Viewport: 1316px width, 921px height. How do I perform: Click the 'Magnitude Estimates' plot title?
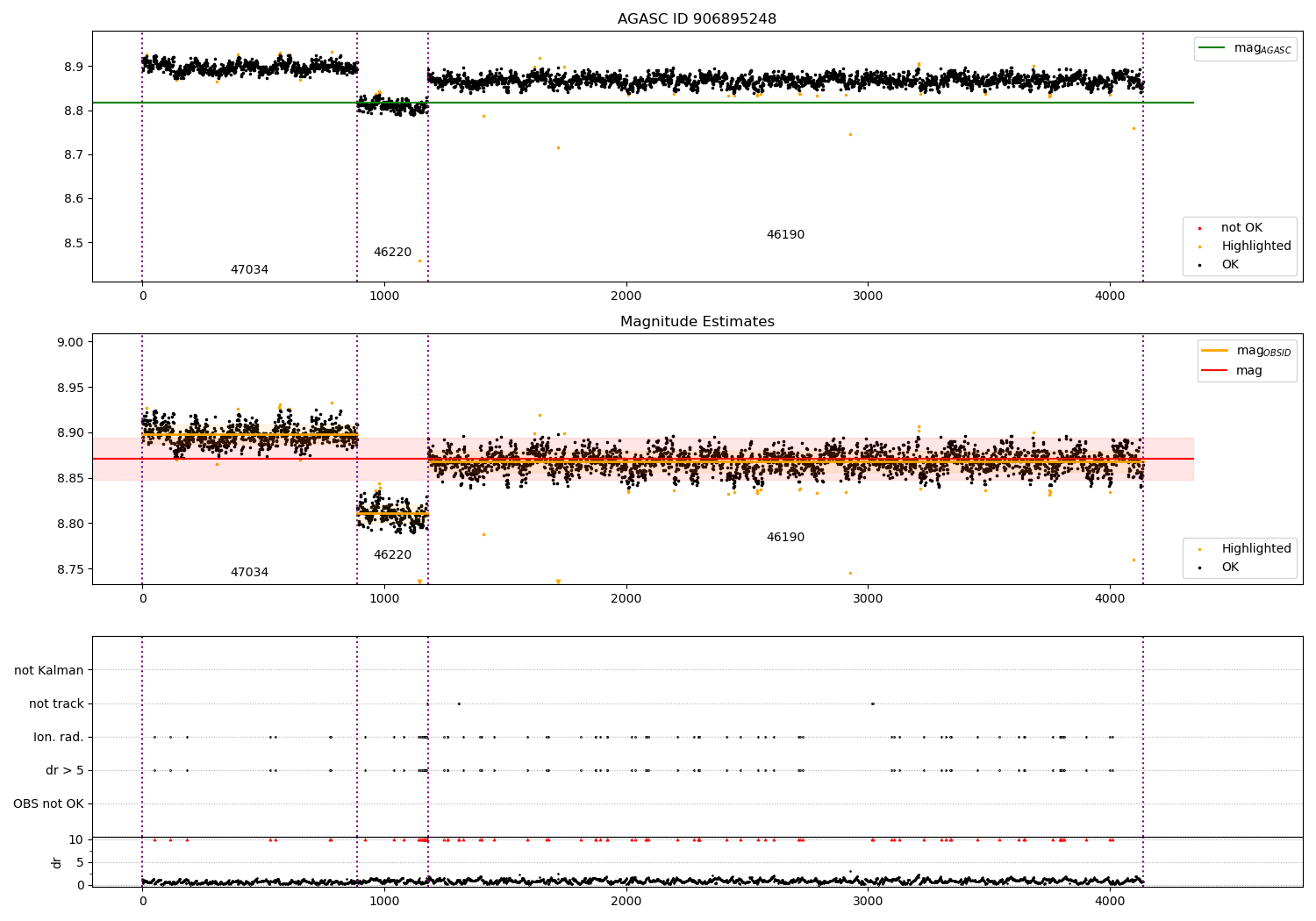pyautogui.click(x=697, y=322)
